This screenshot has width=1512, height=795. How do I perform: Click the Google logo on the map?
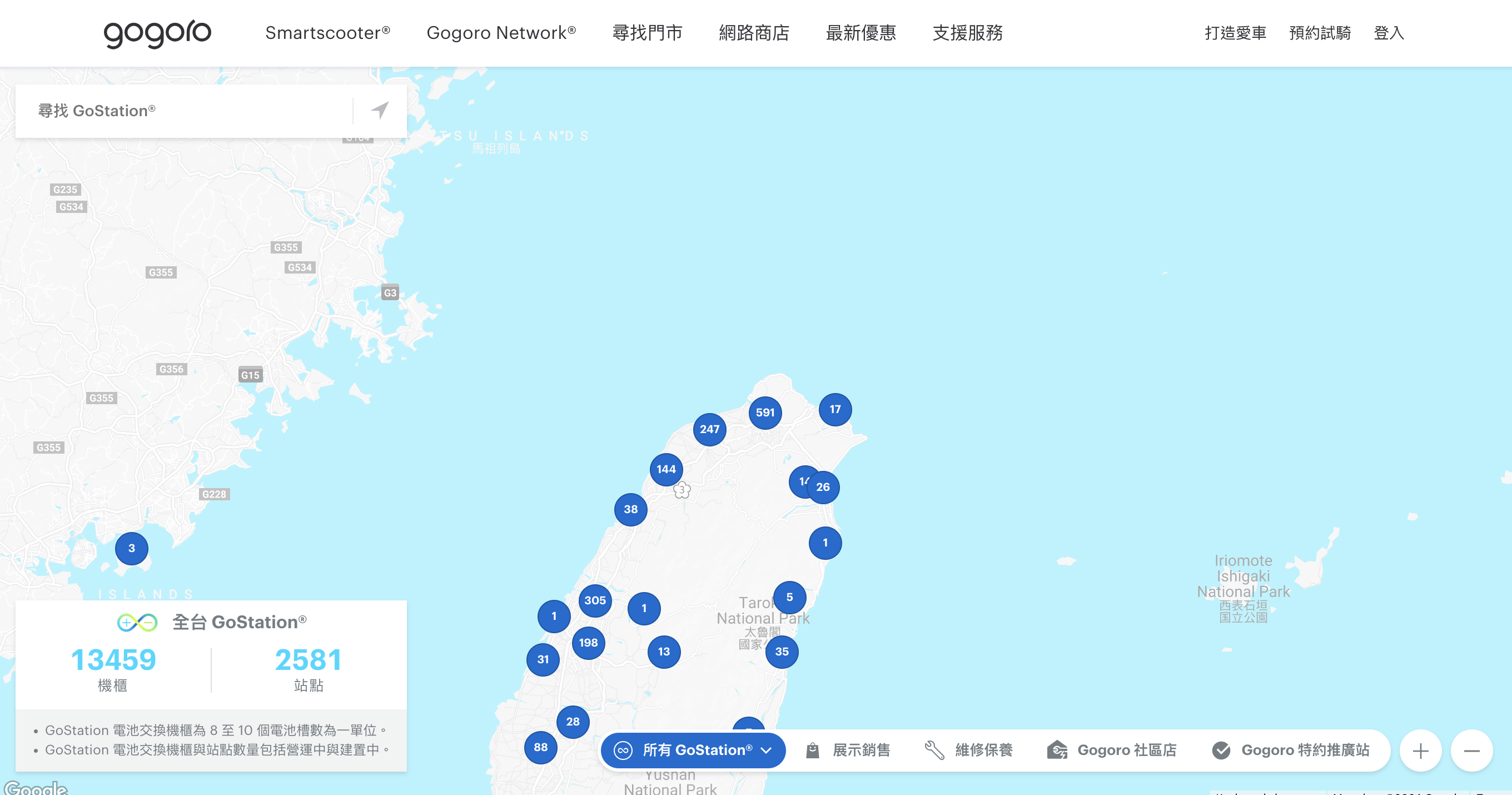(x=35, y=787)
